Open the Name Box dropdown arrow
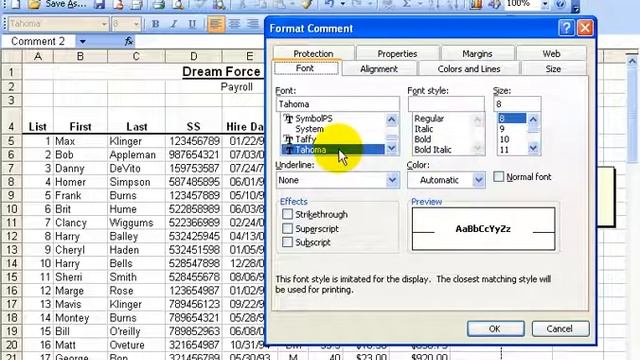 pos(82,41)
